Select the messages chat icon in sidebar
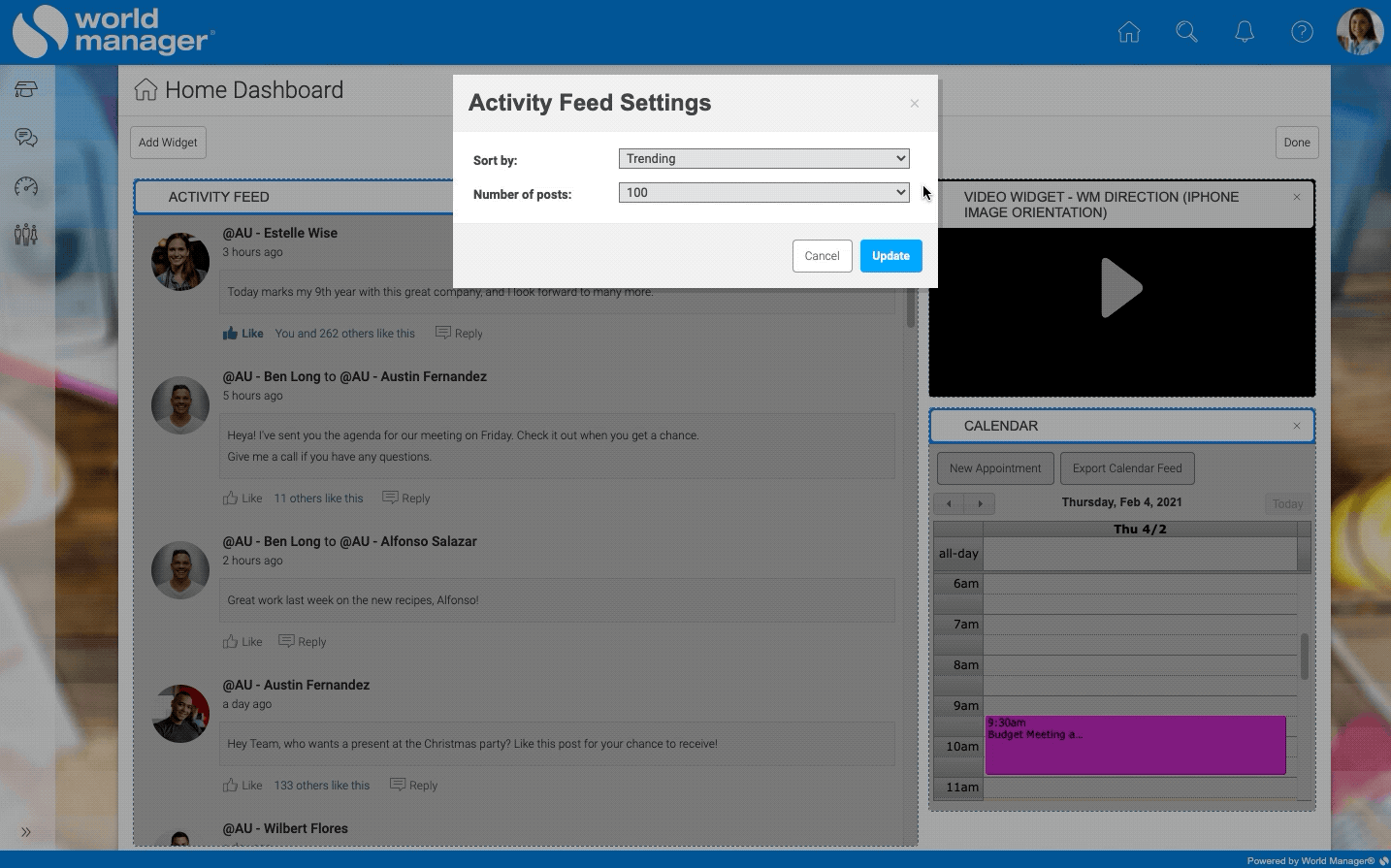Image resolution: width=1391 pixels, height=868 pixels. tap(26, 137)
